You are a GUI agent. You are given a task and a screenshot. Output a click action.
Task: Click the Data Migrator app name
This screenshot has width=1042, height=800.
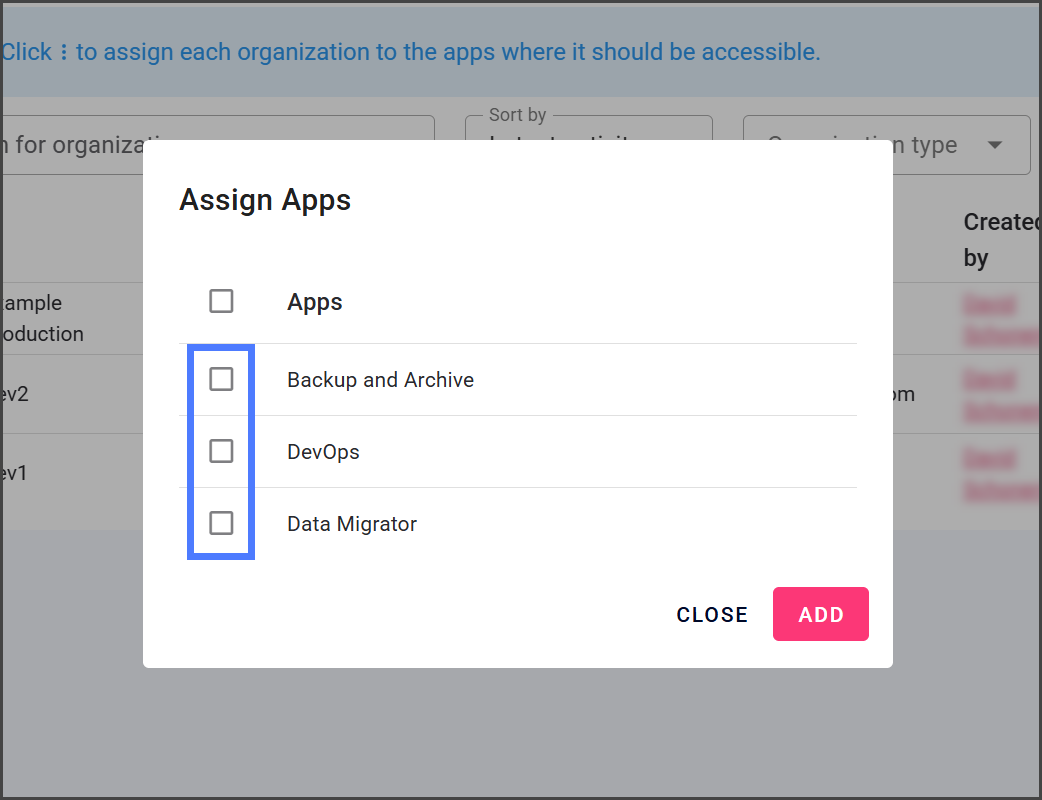tap(352, 524)
